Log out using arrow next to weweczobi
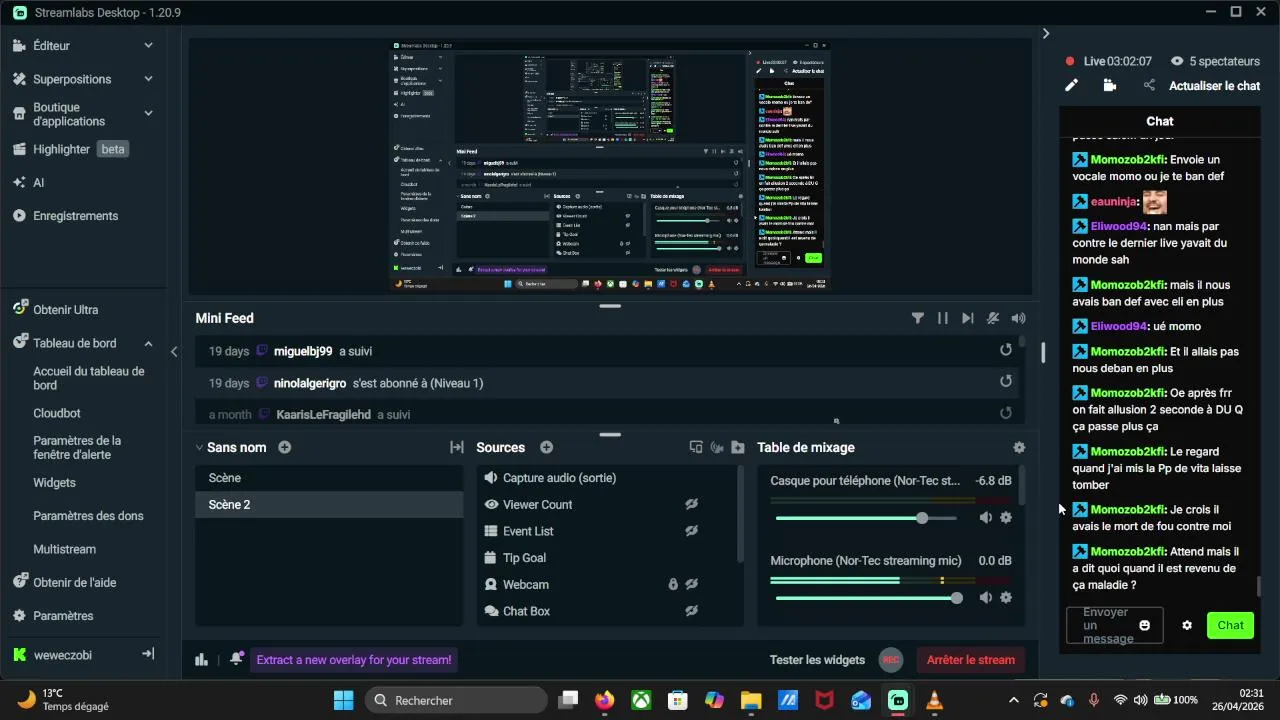Image resolution: width=1280 pixels, height=720 pixels. pyautogui.click(x=148, y=654)
